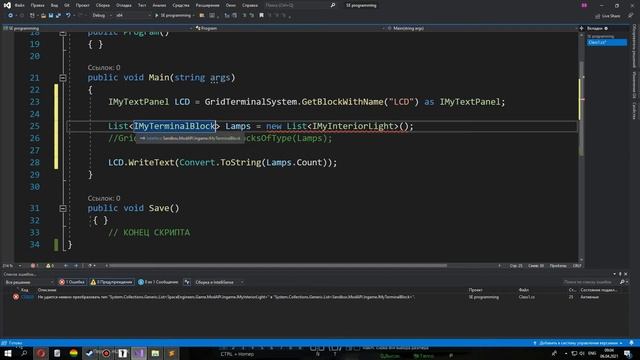Open the Отладка menu
The image size is (640, 360).
(x=123, y=5)
